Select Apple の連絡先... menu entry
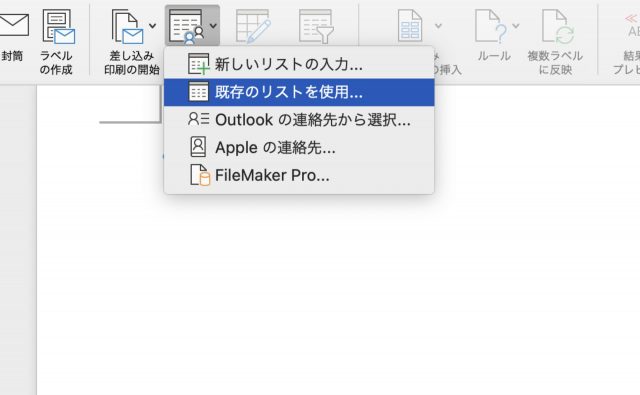Viewport: 640px width, 395px height. 299,147
